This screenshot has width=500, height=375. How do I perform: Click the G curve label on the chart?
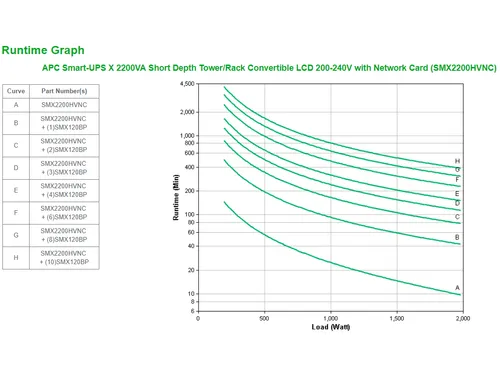pos(458,169)
